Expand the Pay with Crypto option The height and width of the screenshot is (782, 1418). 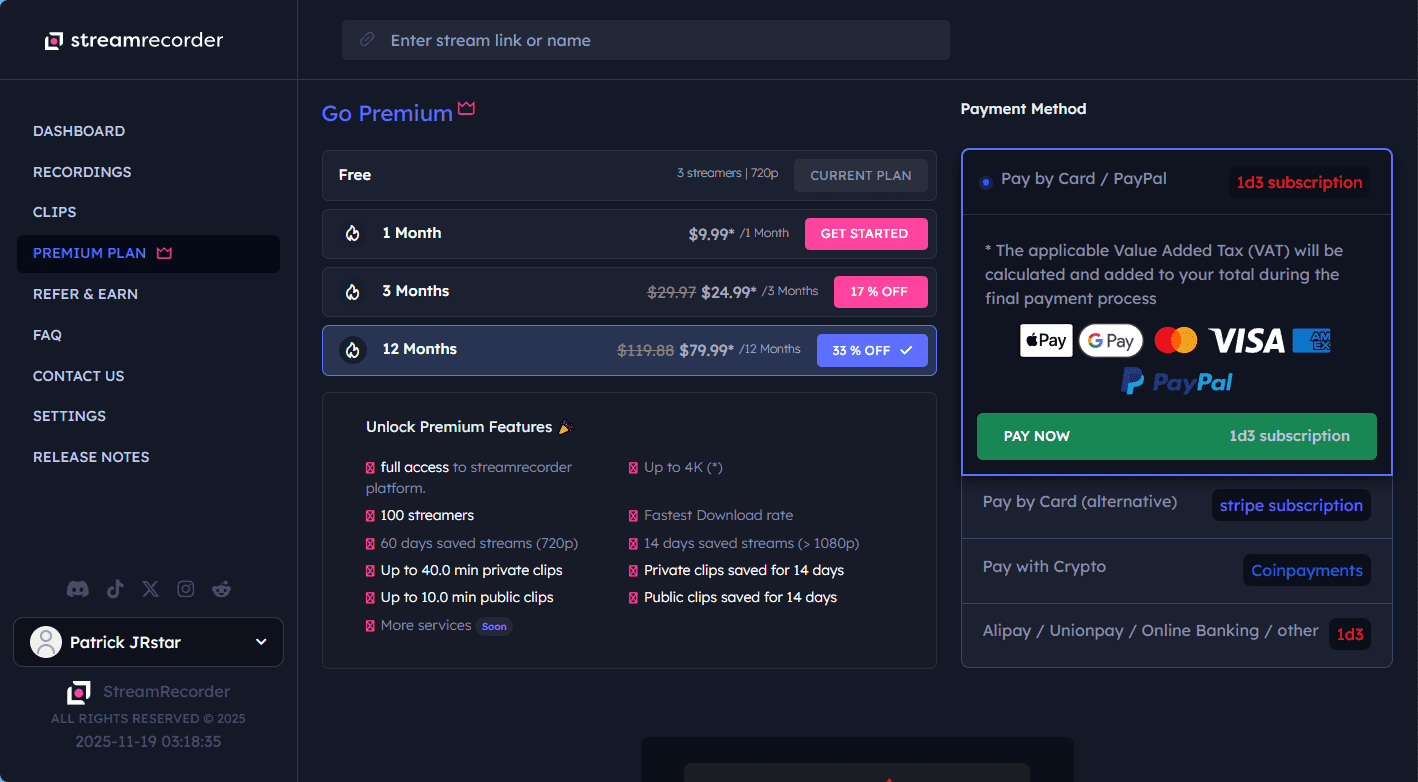point(1044,567)
